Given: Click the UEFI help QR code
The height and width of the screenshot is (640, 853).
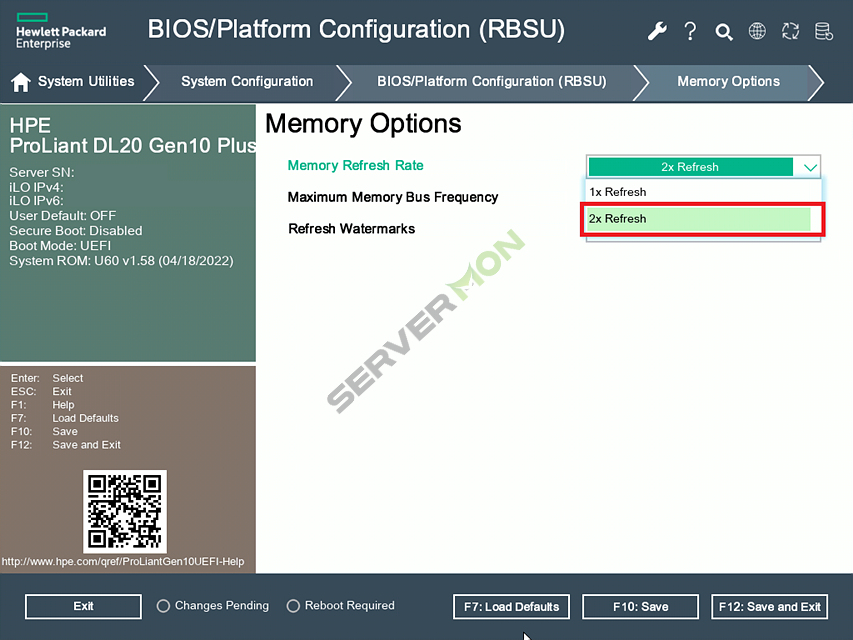Looking at the screenshot, I should pyautogui.click(x=125, y=512).
